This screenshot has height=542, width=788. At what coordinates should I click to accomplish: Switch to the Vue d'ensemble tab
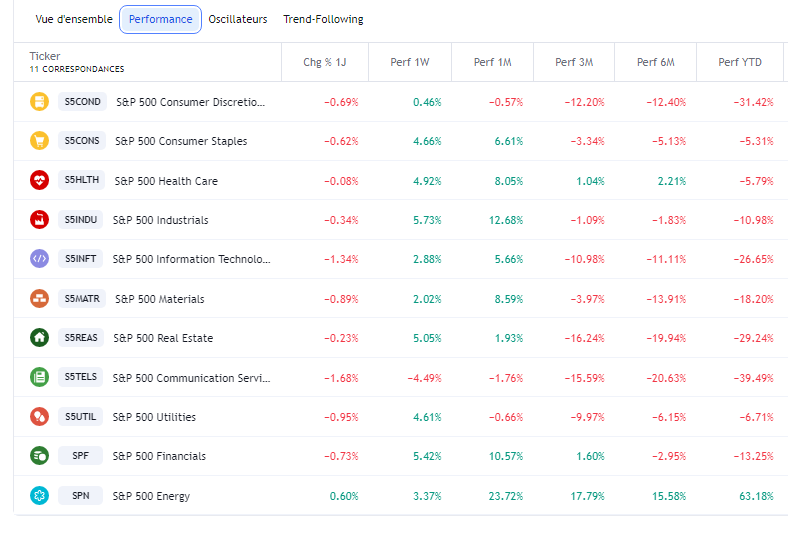pos(74,19)
